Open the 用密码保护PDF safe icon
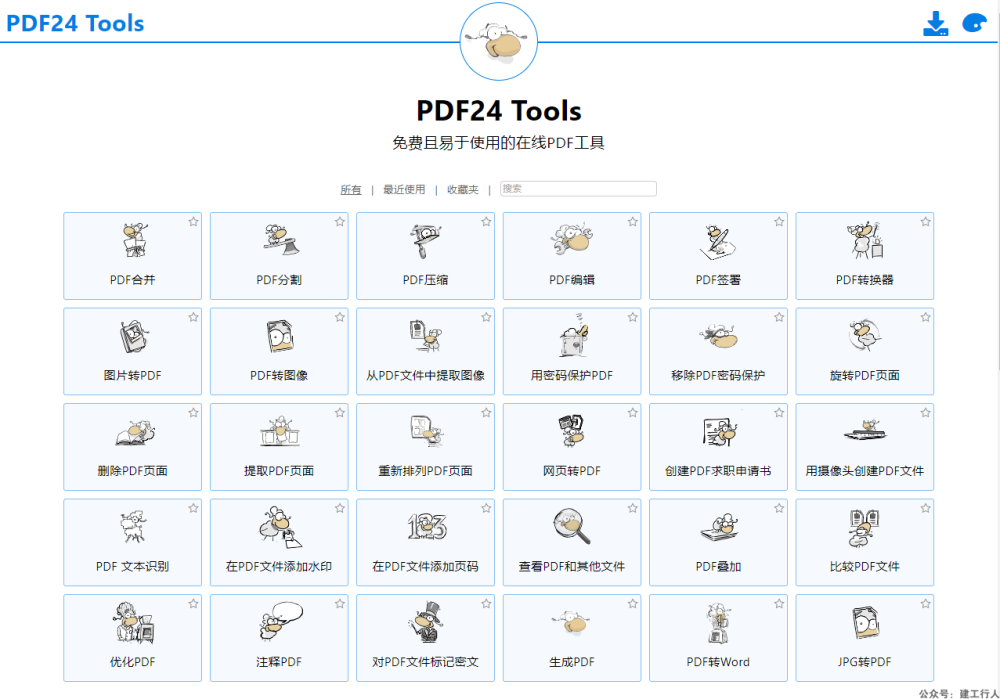The image size is (1000, 699). tap(574, 335)
